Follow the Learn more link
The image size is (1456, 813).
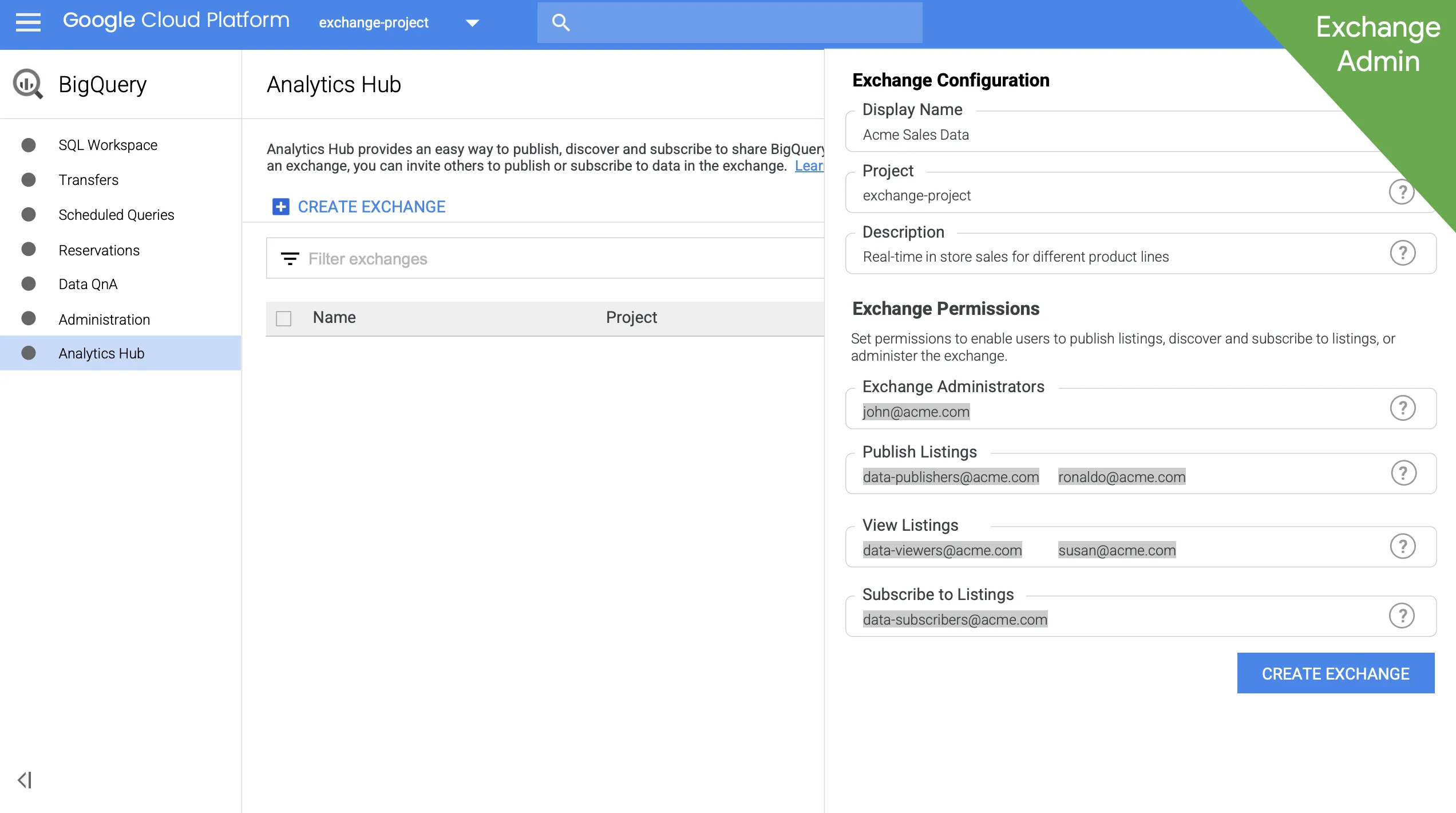coord(809,165)
